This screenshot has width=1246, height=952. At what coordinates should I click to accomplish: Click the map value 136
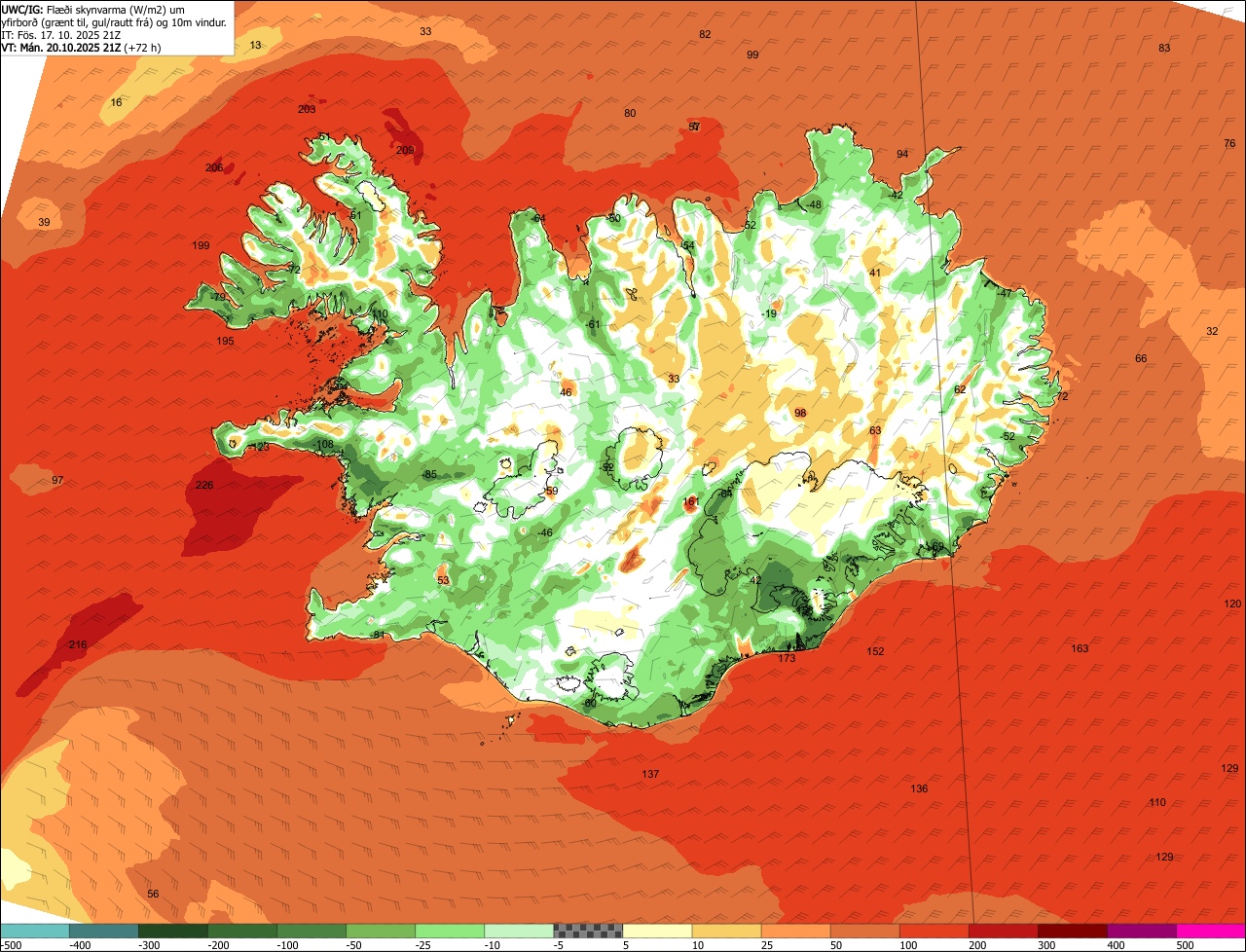pos(919,788)
